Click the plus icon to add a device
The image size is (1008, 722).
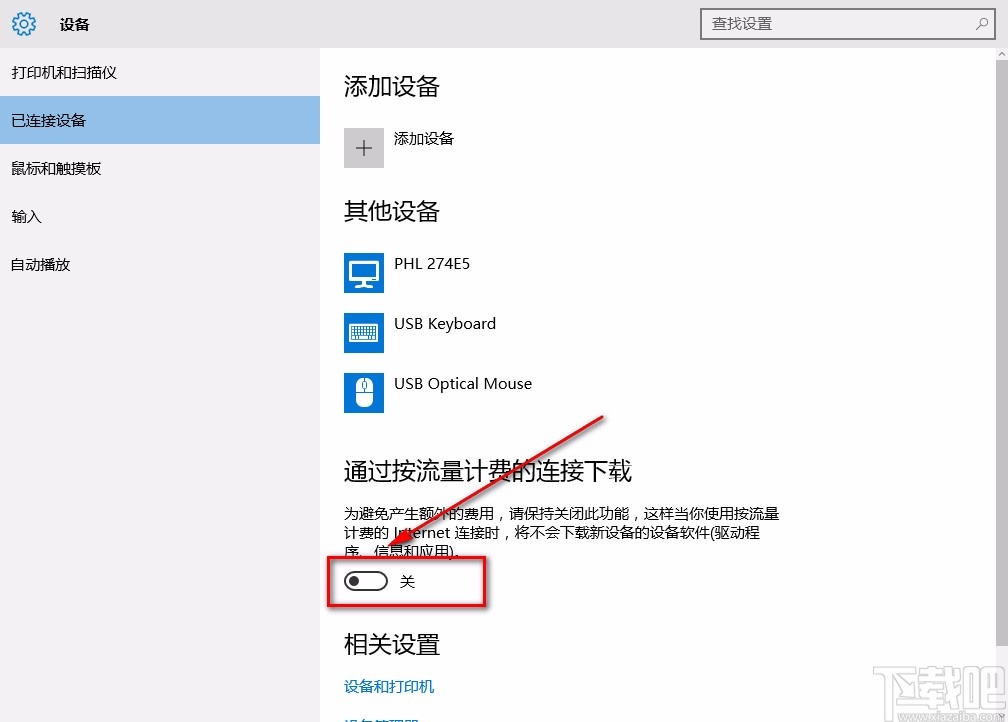pyautogui.click(x=363, y=147)
